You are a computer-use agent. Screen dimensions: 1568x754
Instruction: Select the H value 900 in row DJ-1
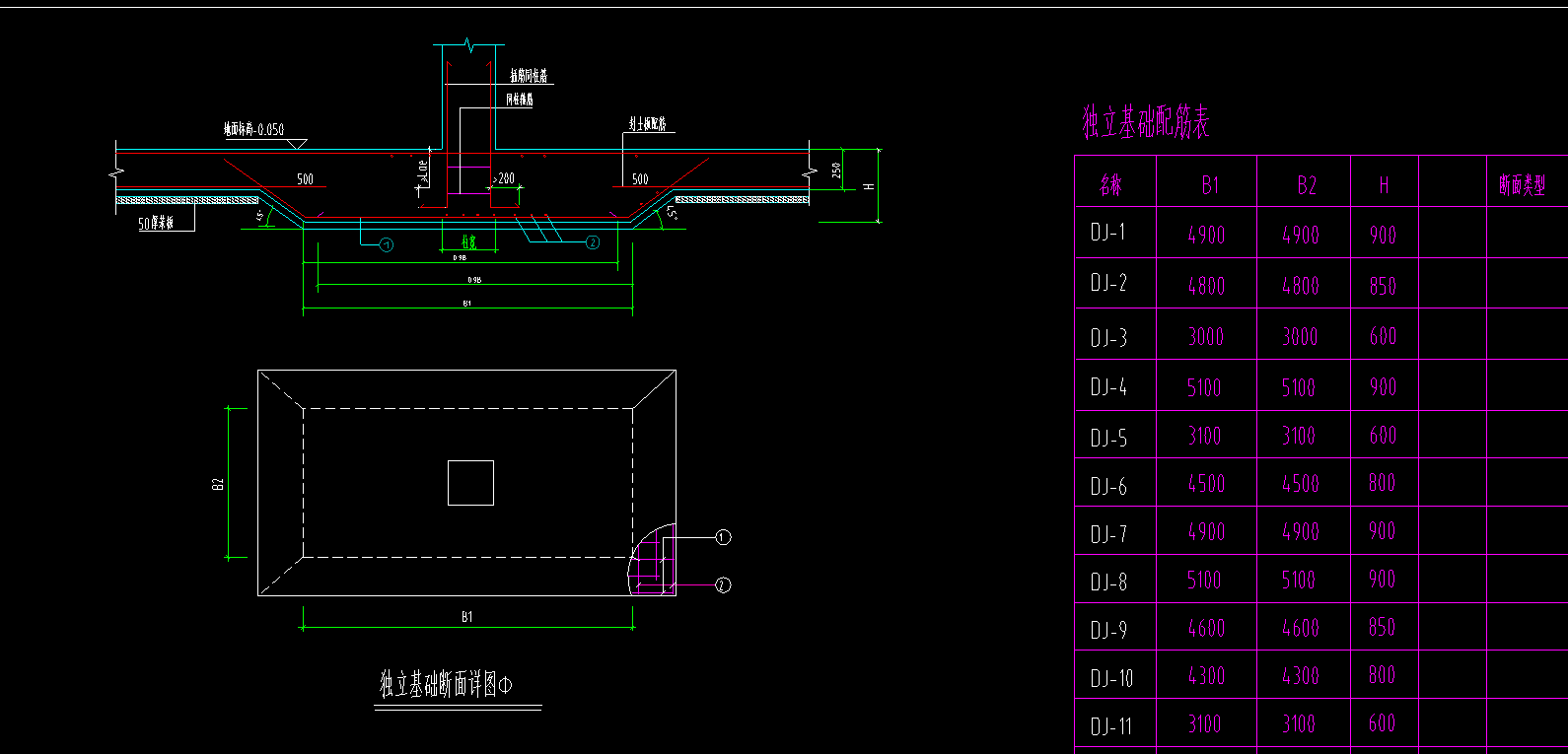pos(1383,236)
